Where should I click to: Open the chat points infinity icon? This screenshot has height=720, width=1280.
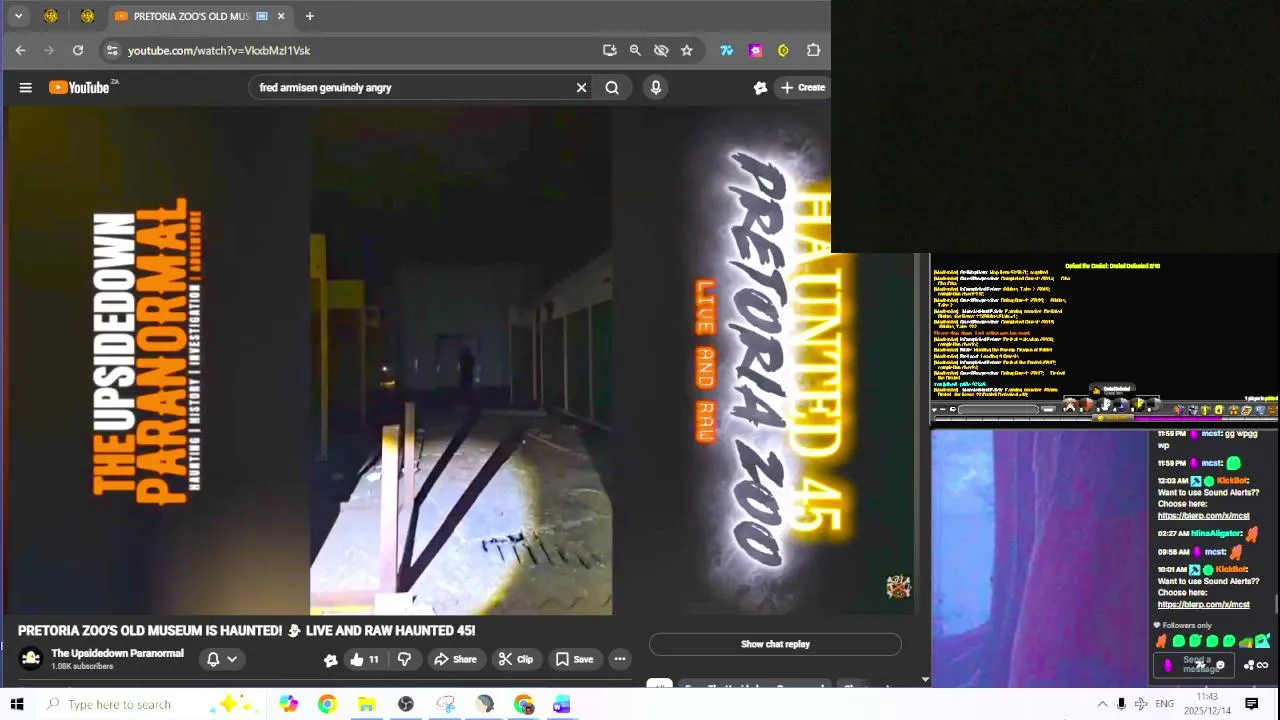click(x=1262, y=665)
